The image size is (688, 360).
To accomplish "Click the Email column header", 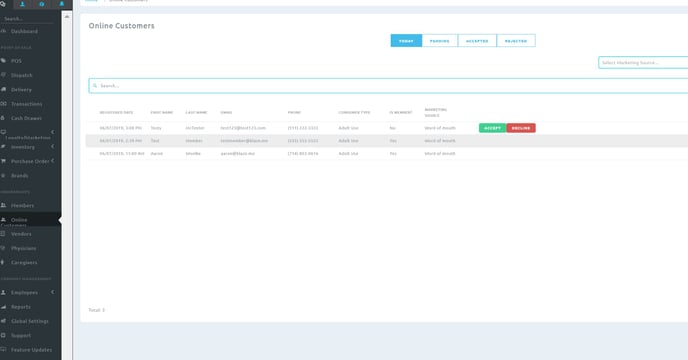I will click(226, 112).
